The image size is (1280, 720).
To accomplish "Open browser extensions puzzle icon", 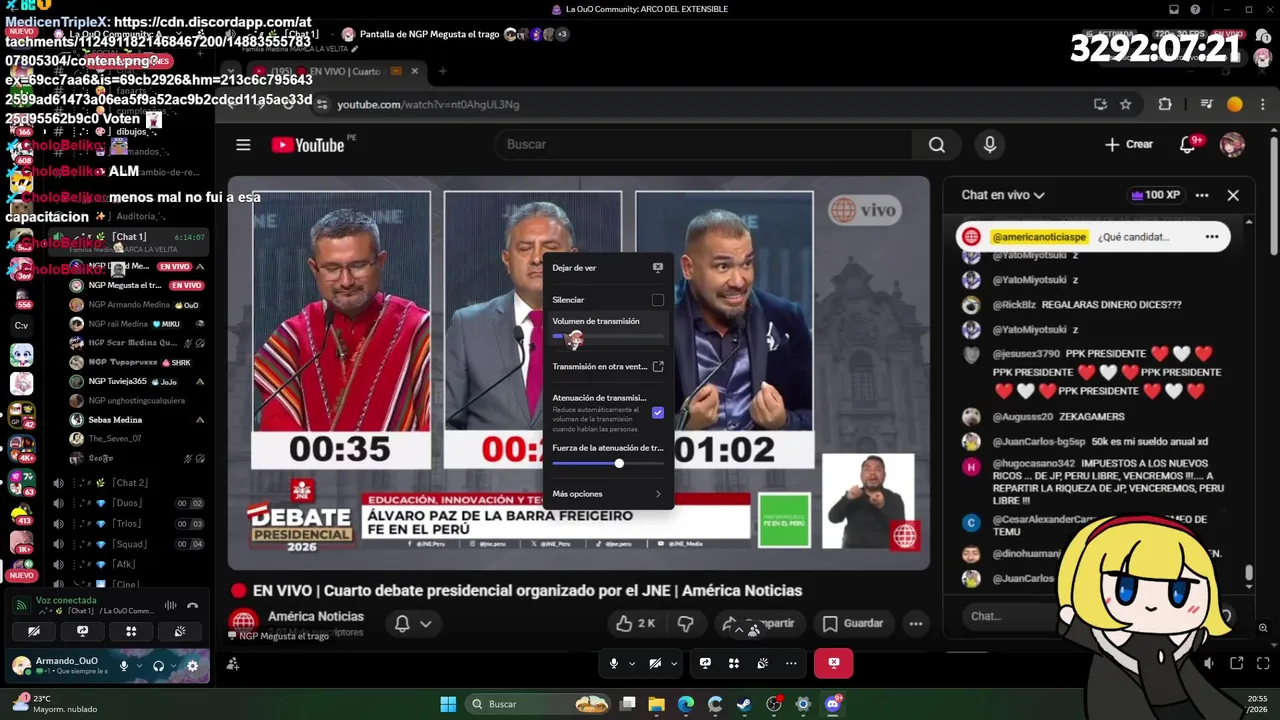I will 1165,104.
